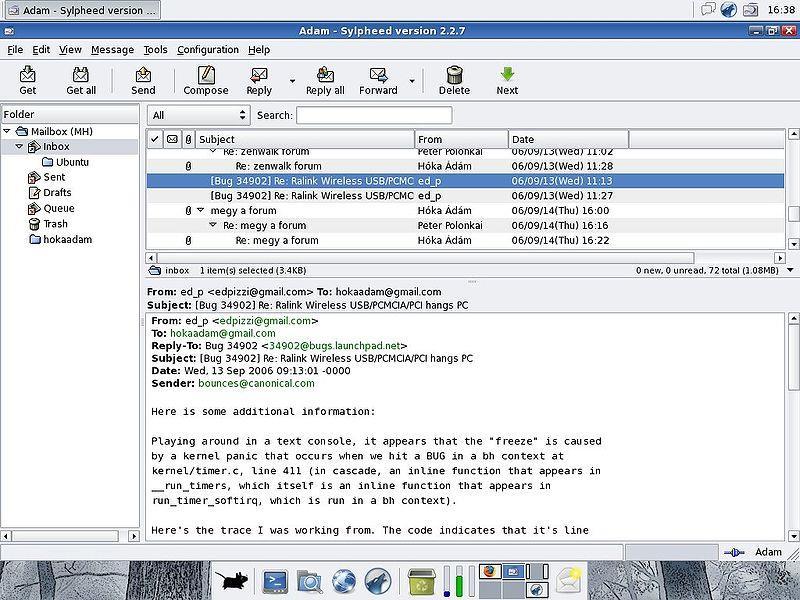Sort messages by the Subject column
The height and width of the screenshot is (600, 800).
(305, 139)
